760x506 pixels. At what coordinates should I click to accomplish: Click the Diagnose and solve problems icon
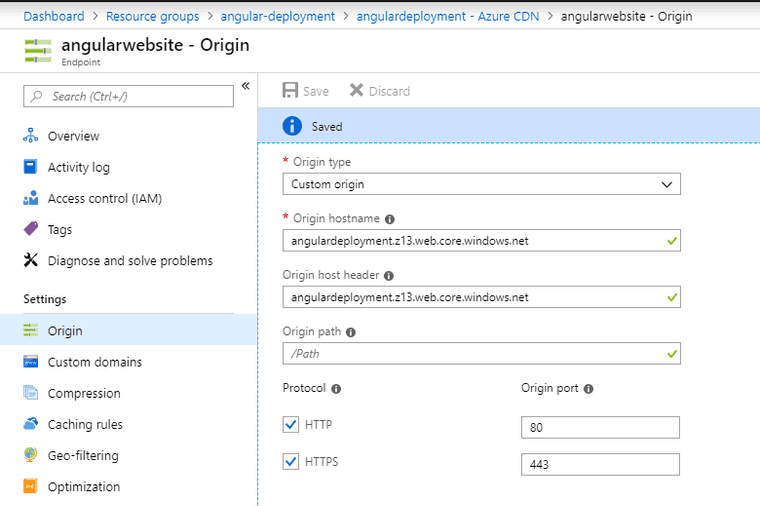point(30,261)
